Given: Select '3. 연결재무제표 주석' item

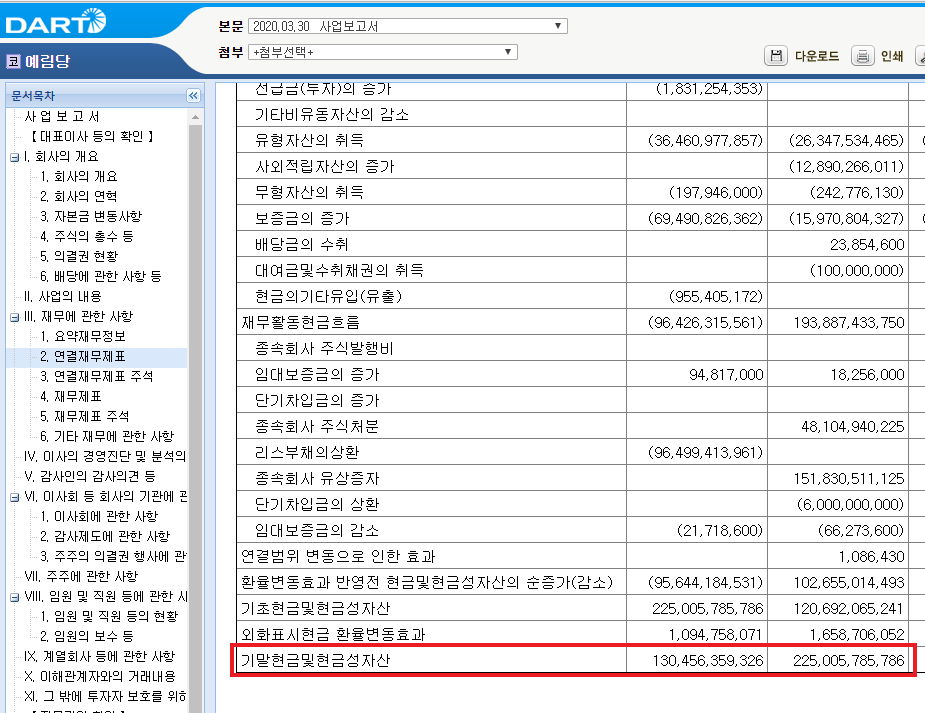Looking at the screenshot, I should point(95,376).
